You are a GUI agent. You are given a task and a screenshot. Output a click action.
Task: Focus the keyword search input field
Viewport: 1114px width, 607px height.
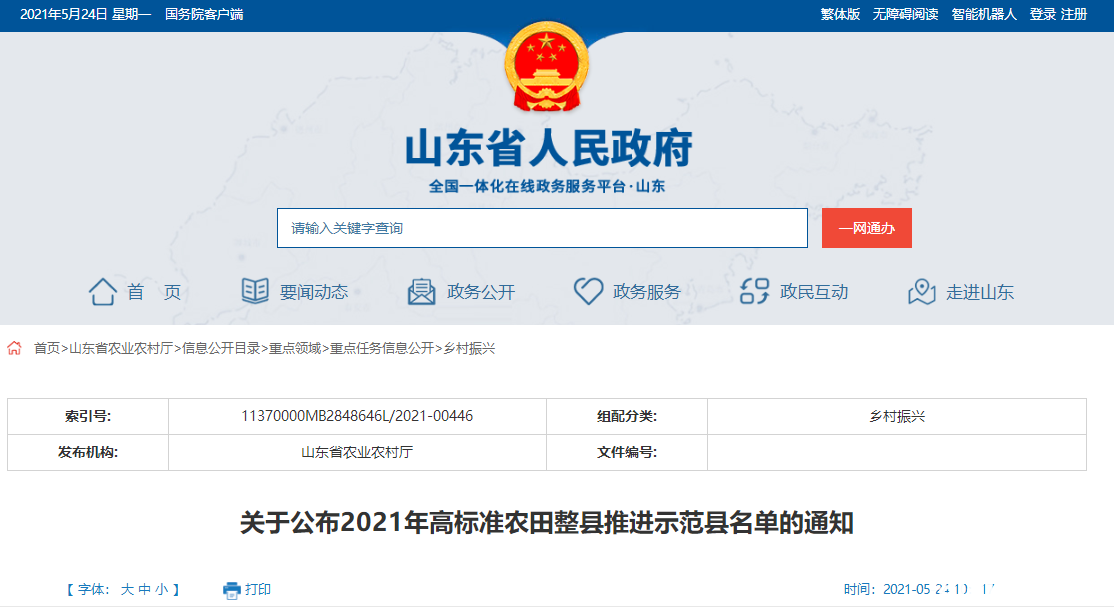(x=542, y=228)
